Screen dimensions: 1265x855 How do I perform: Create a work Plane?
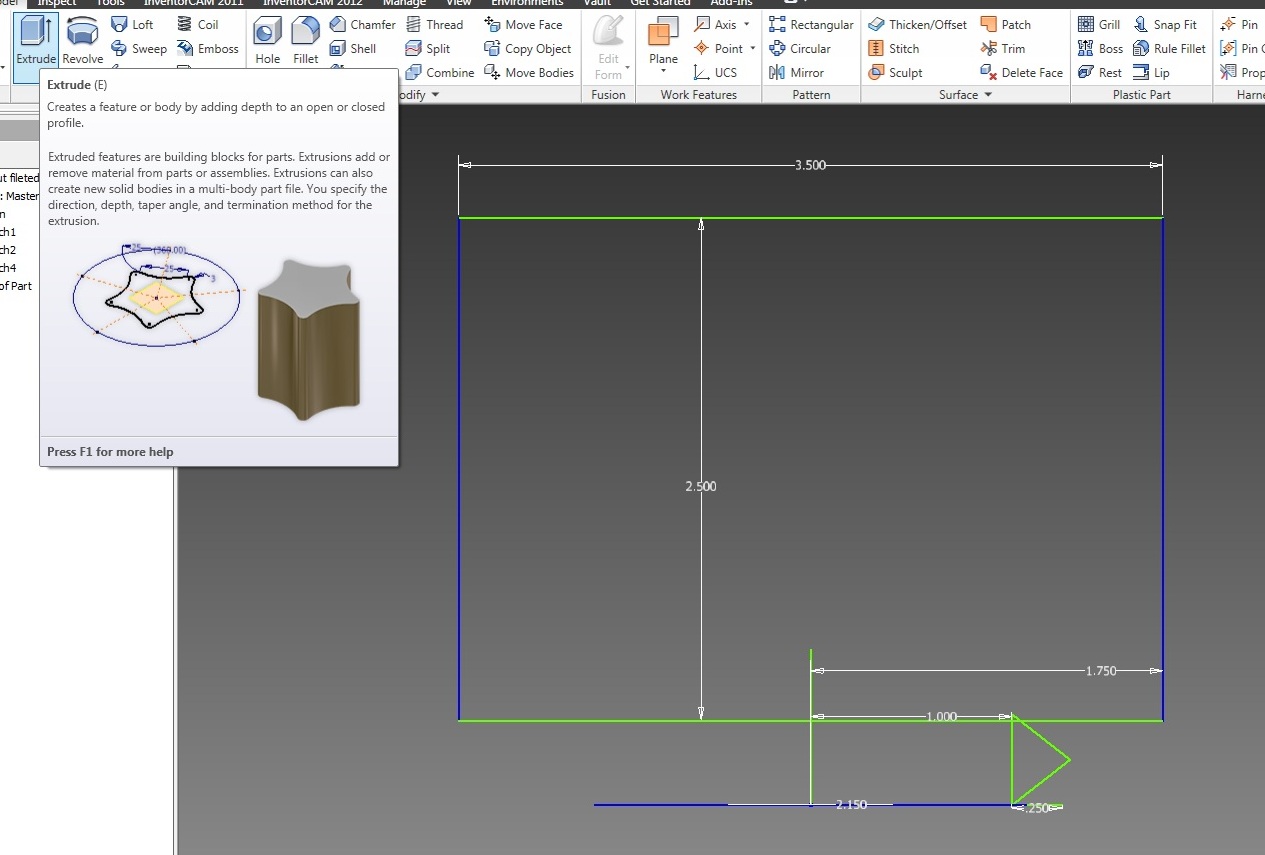(x=663, y=40)
